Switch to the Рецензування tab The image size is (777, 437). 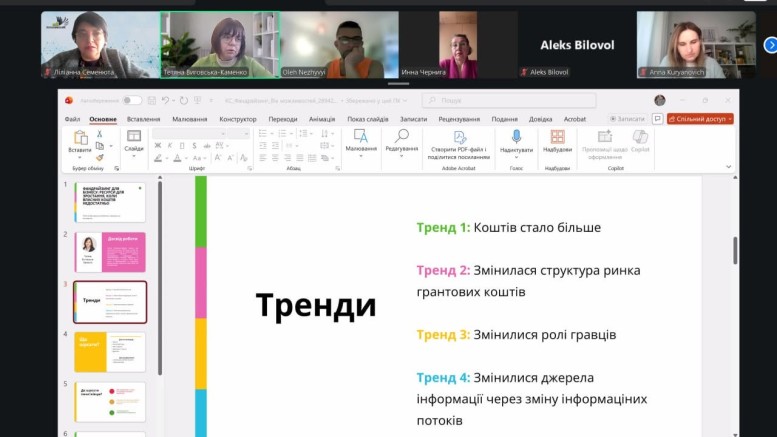tap(459, 119)
